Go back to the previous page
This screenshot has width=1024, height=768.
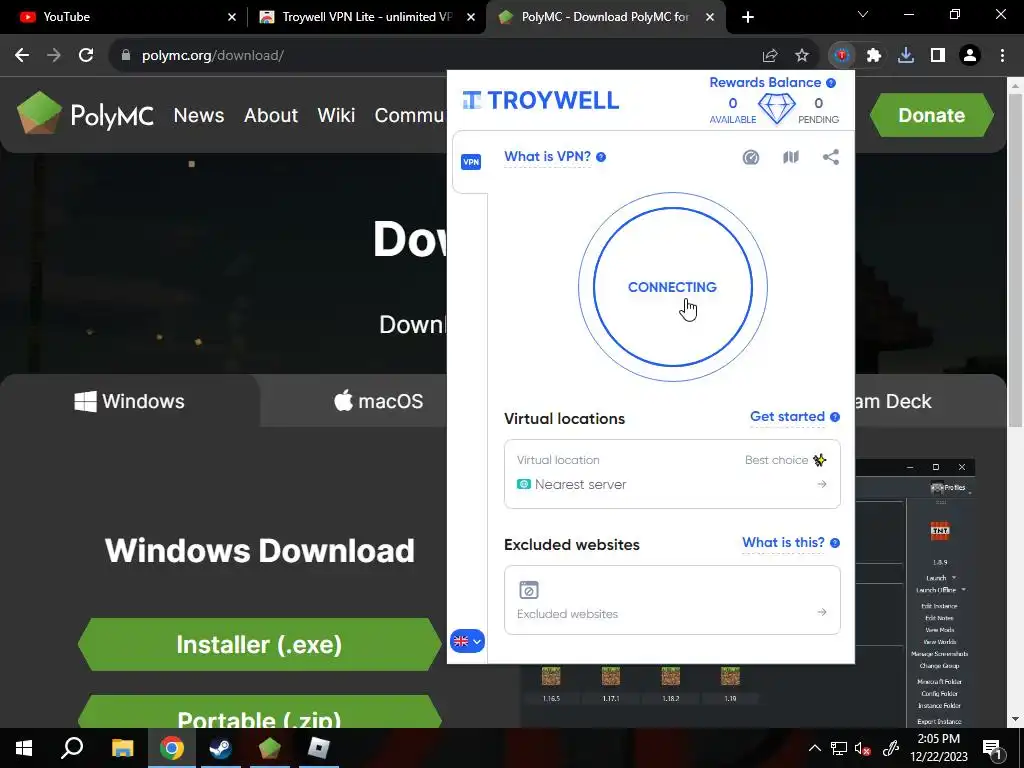[x=22, y=56]
